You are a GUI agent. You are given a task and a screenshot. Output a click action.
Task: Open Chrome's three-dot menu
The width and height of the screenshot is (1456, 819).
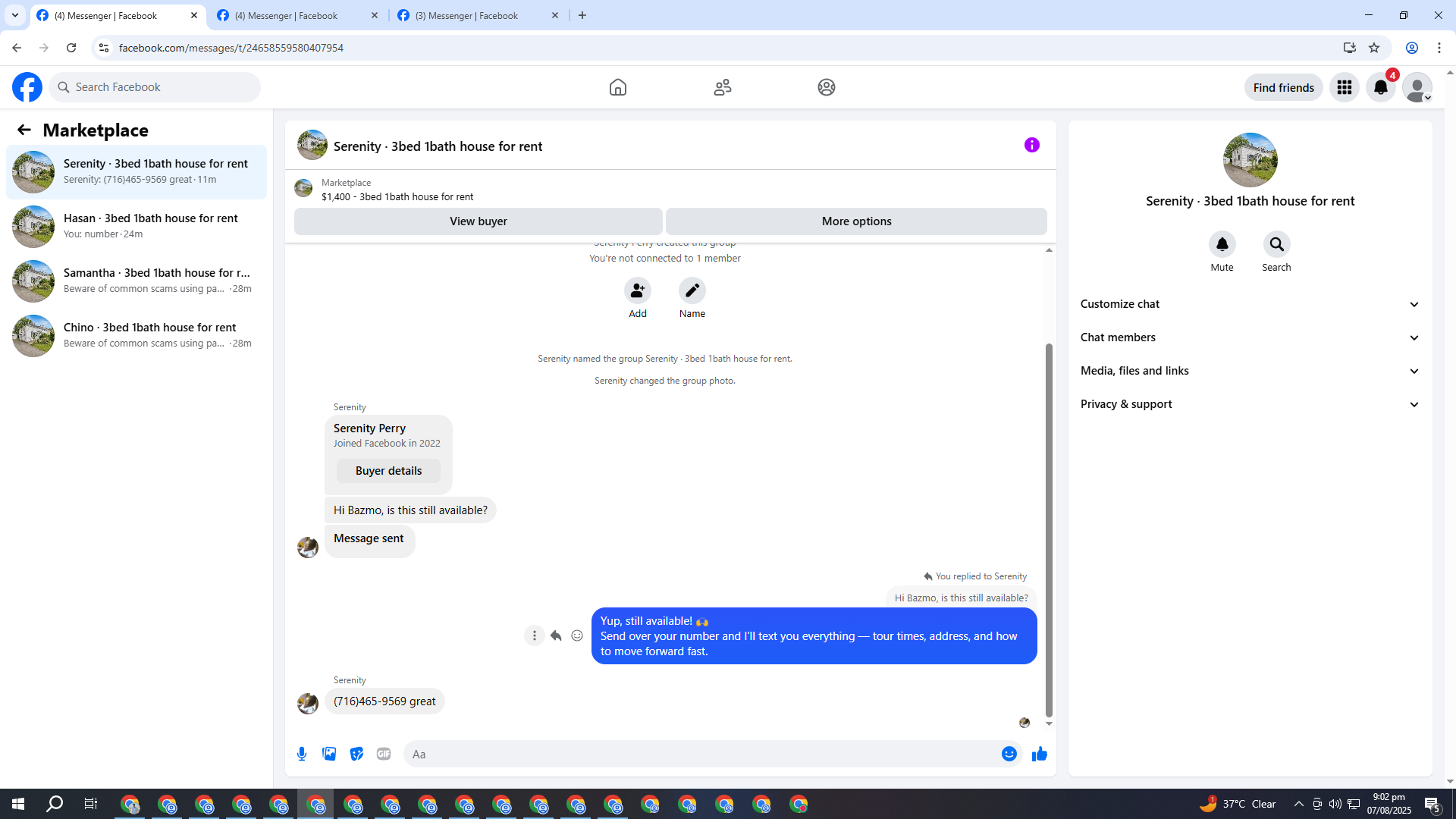coord(1439,48)
